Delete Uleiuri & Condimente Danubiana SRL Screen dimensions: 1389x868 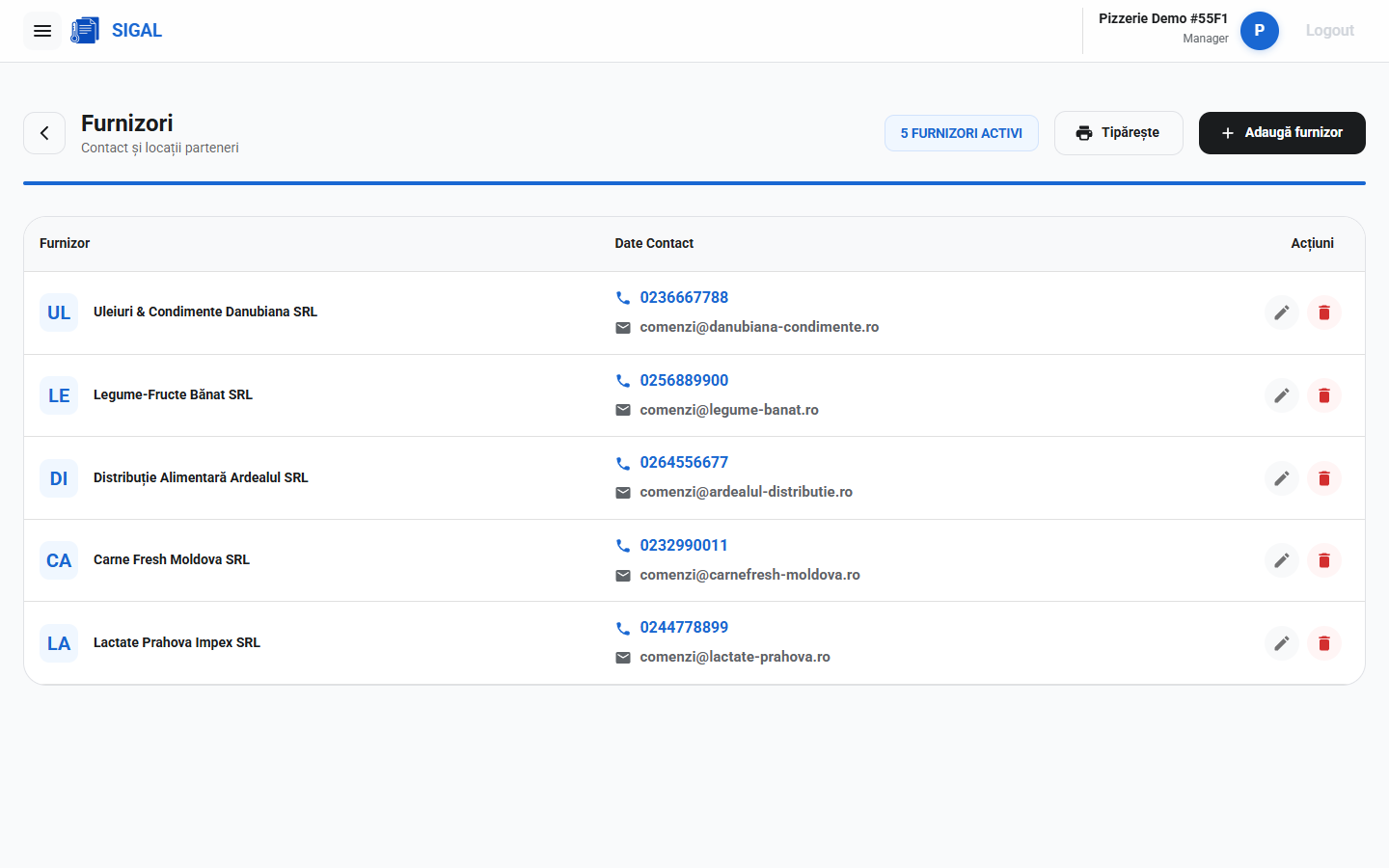pos(1324,312)
